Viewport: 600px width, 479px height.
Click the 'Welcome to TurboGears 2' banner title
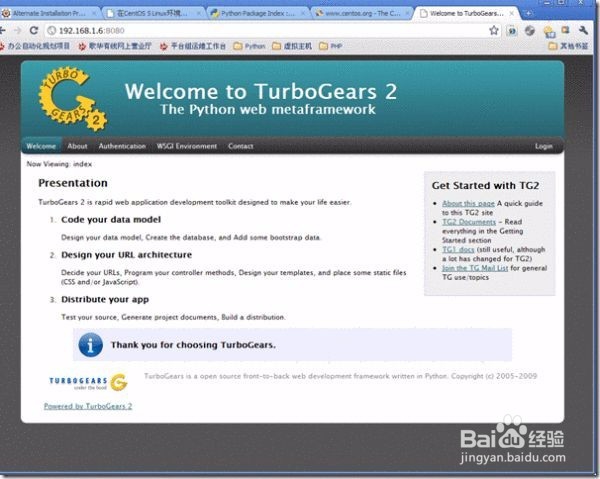(x=261, y=91)
